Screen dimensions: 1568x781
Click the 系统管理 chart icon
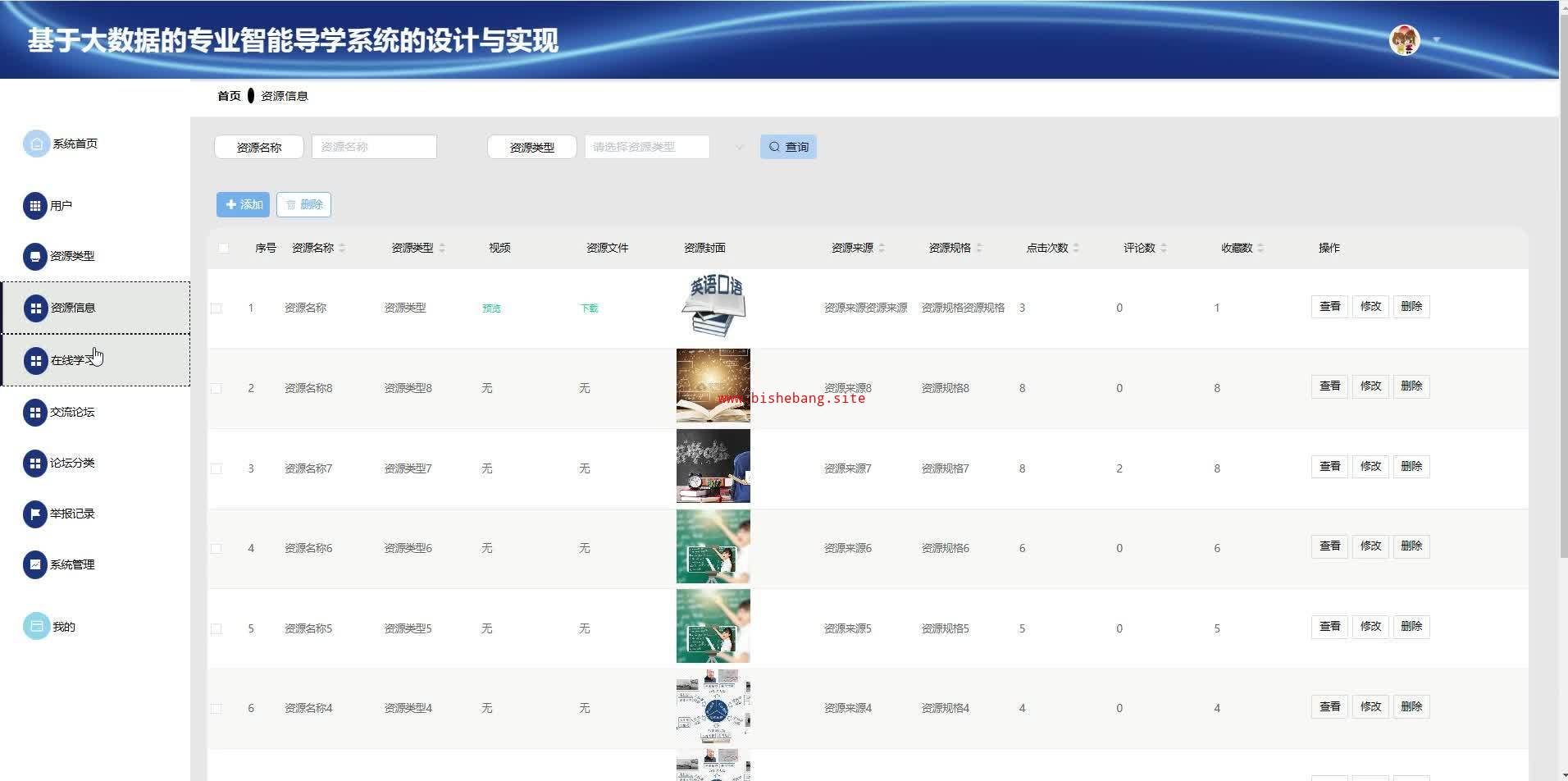(34, 564)
